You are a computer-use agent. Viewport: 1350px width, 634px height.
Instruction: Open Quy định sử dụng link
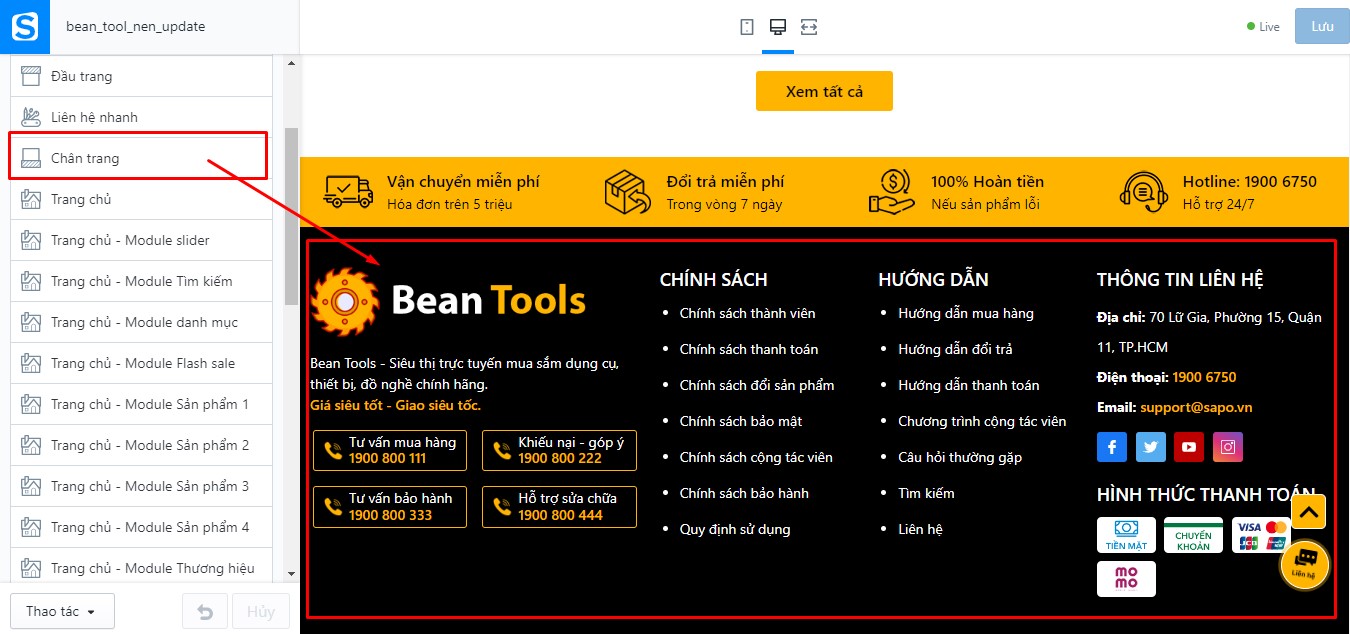click(735, 529)
